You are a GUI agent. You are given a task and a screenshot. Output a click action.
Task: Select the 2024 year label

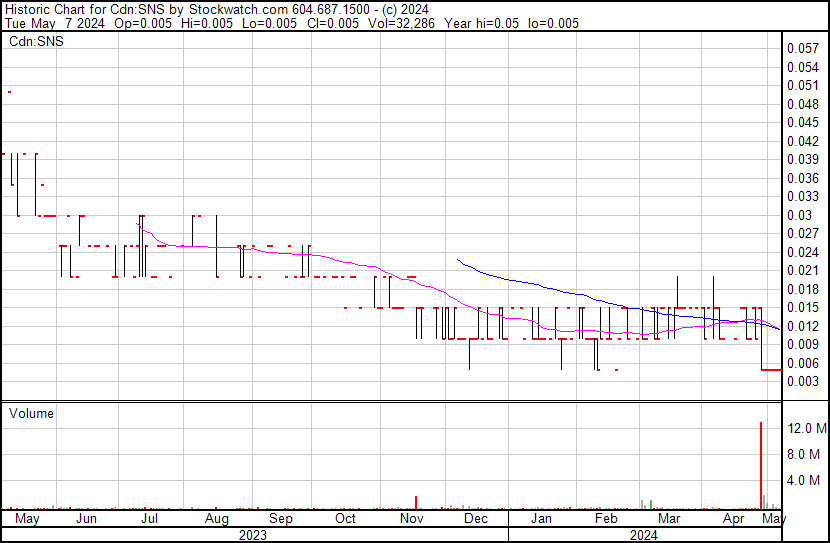pyautogui.click(x=644, y=535)
